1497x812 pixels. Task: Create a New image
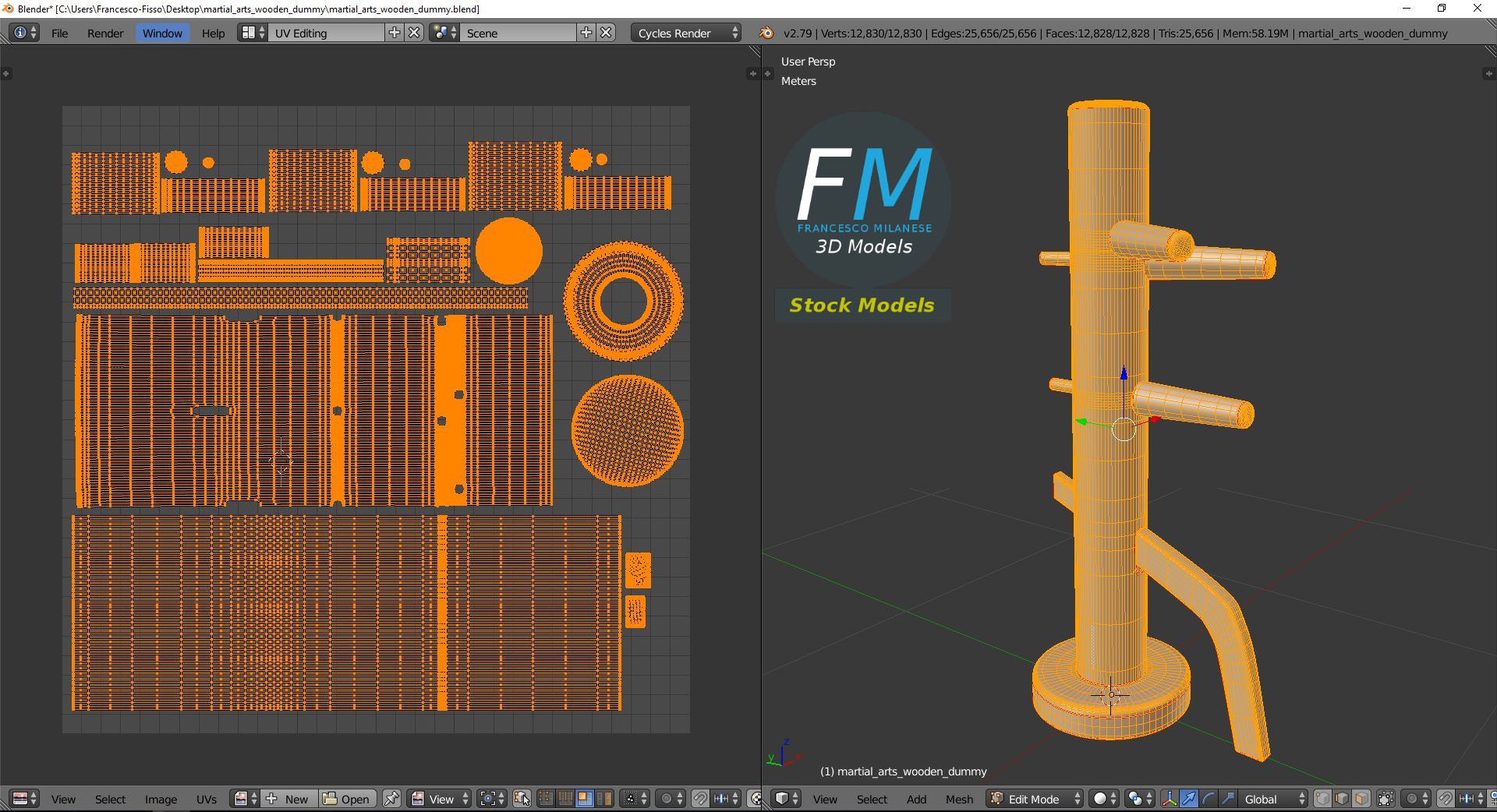(288, 799)
